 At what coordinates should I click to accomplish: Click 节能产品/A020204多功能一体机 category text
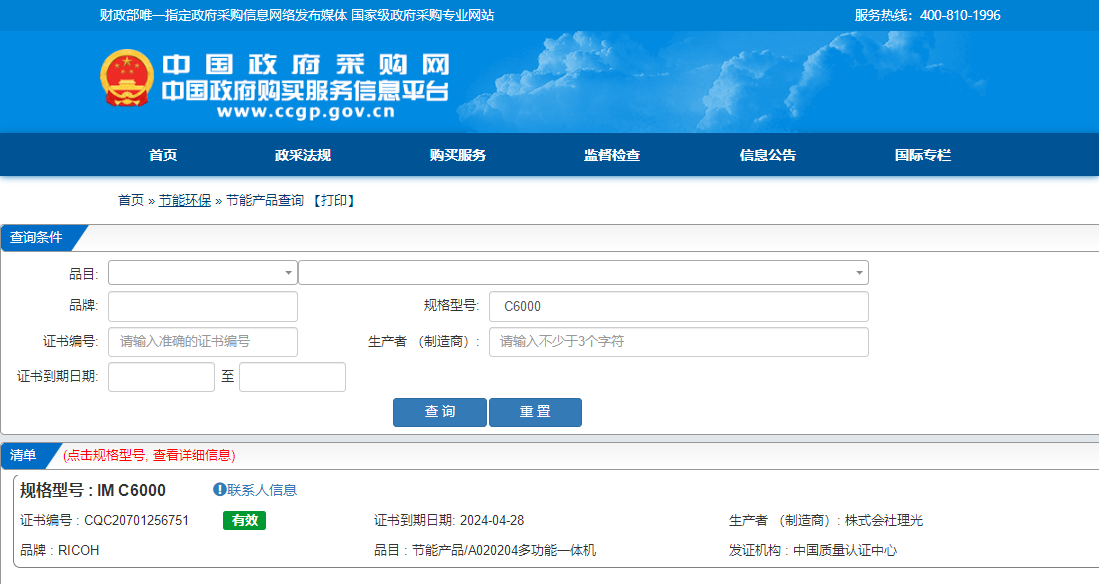tap(503, 550)
